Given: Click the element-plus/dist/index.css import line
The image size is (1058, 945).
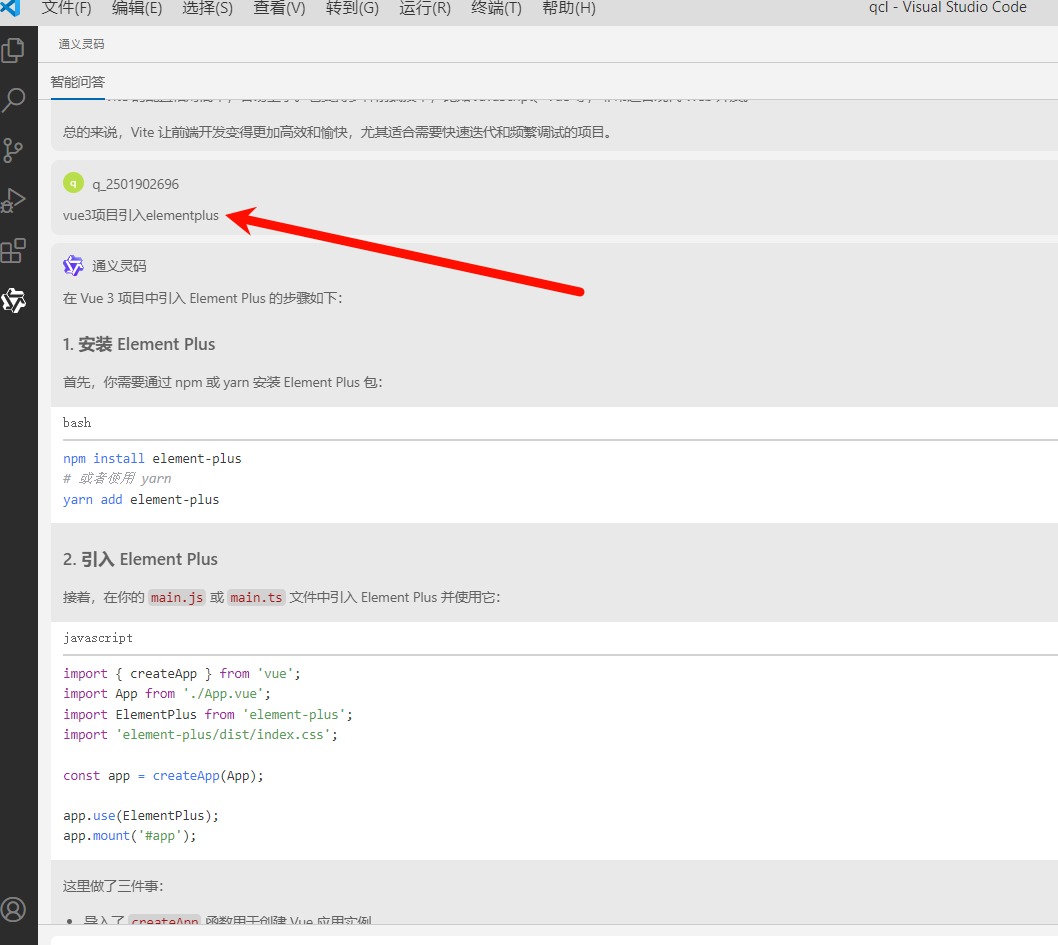Looking at the screenshot, I should (200, 735).
